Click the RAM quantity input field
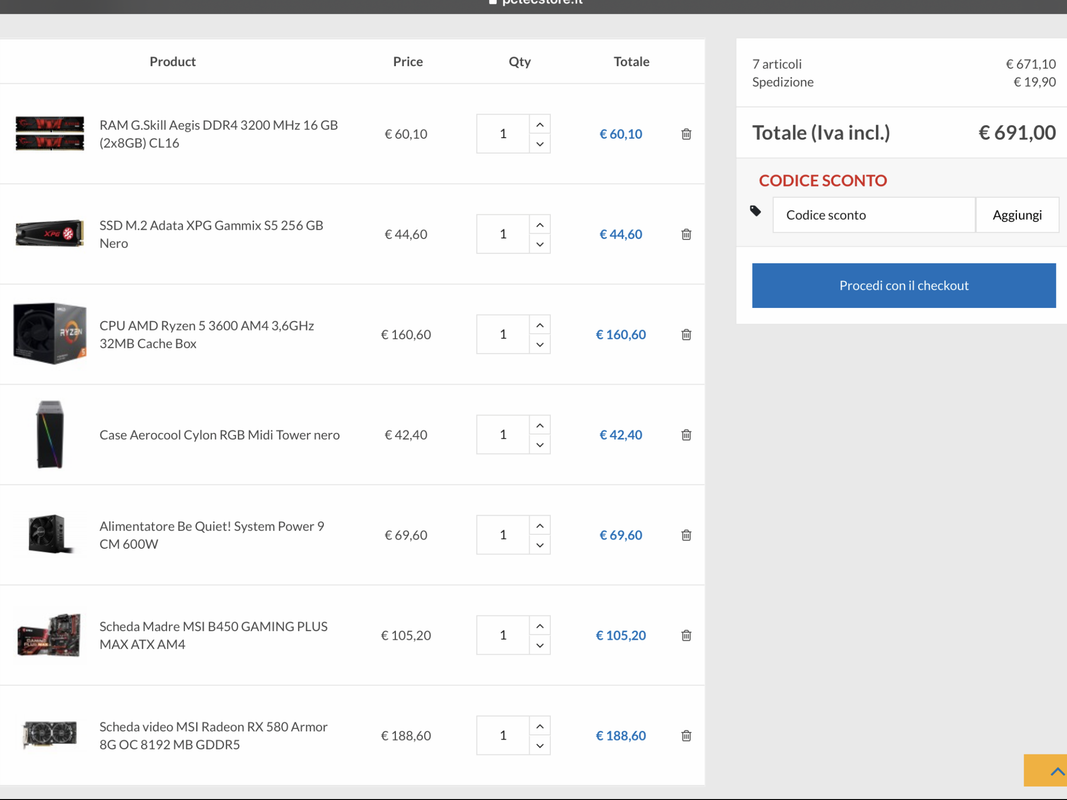Image resolution: width=1067 pixels, height=800 pixels. 503,134
